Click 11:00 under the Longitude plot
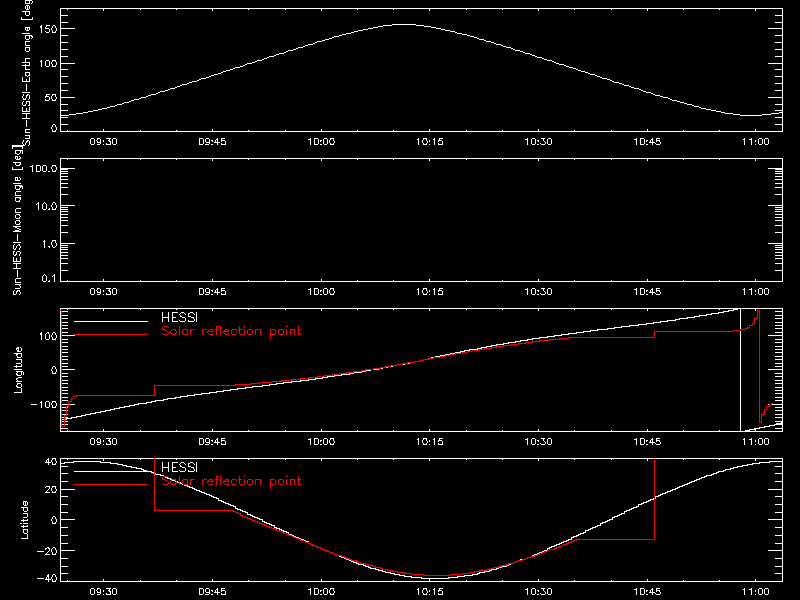This screenshot has width=800, height=600. [756, 442]
